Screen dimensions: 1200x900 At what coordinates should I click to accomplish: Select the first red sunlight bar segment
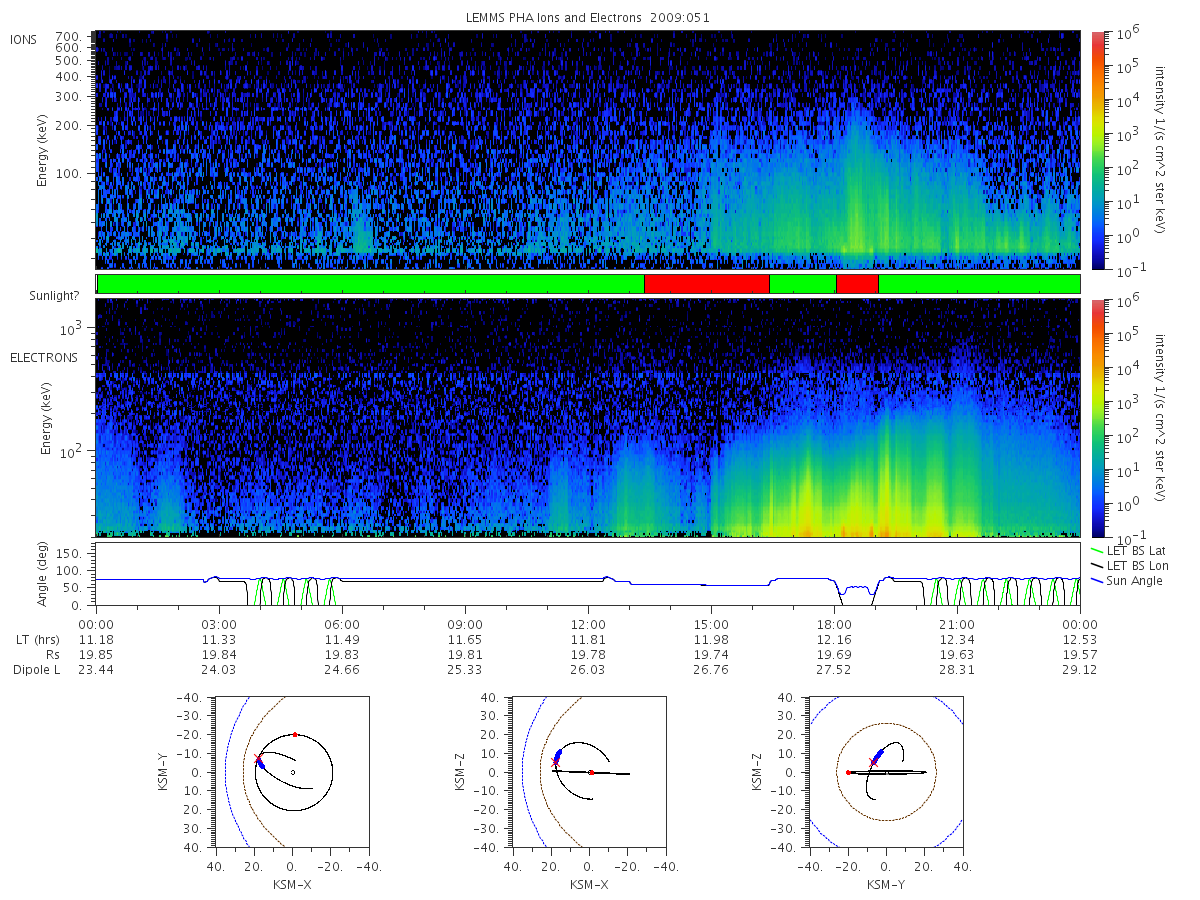click(x=707, y=284)
